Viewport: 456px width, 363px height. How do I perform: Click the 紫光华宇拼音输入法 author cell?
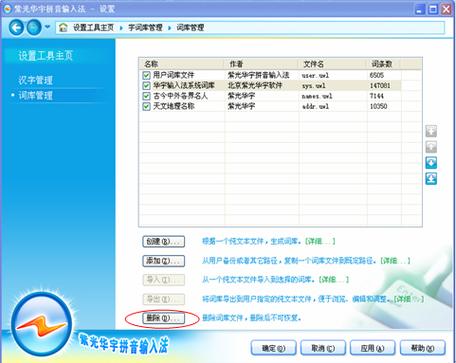tap(258, 75)
